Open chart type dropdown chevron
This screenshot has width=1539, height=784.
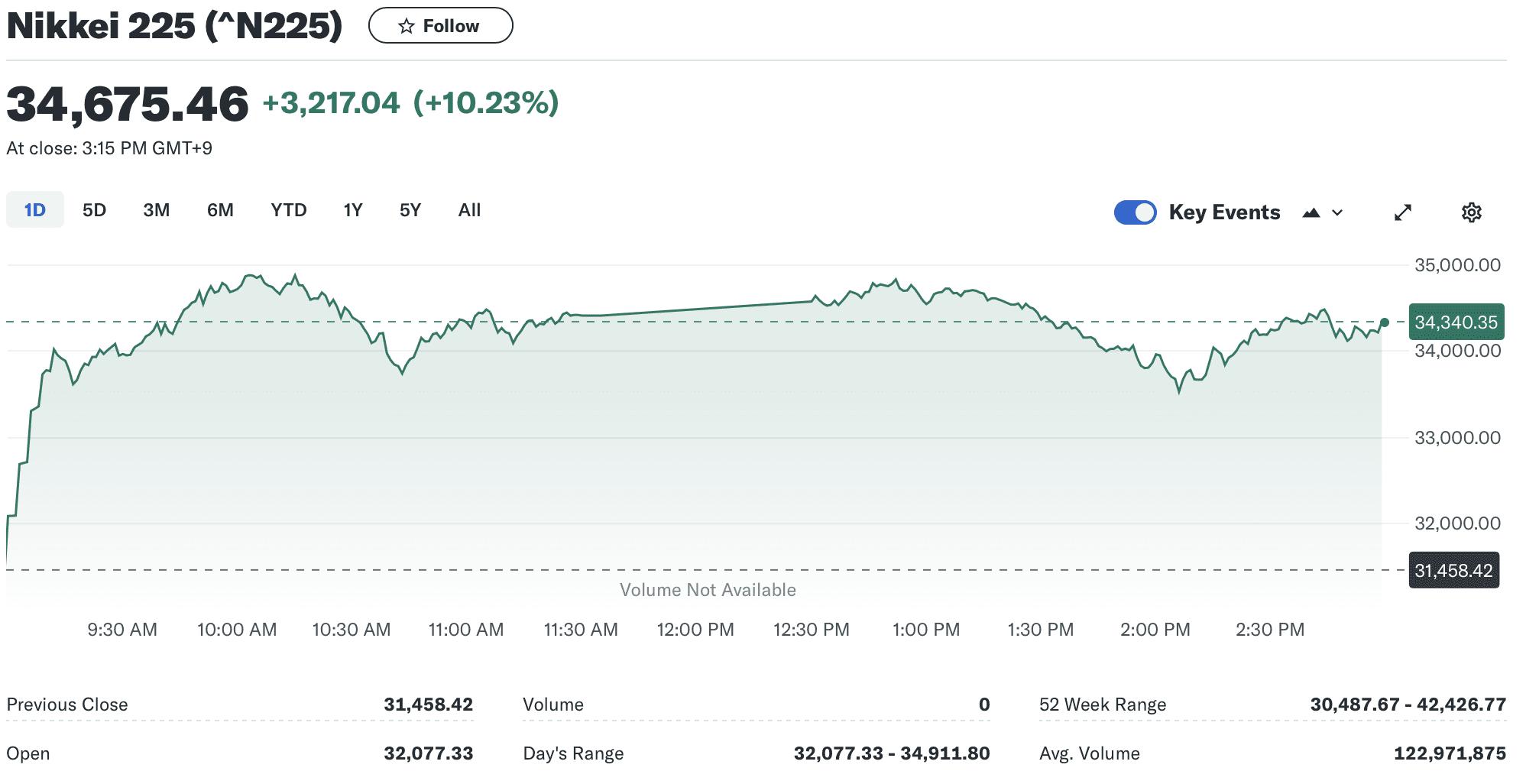coord(1337,213)
